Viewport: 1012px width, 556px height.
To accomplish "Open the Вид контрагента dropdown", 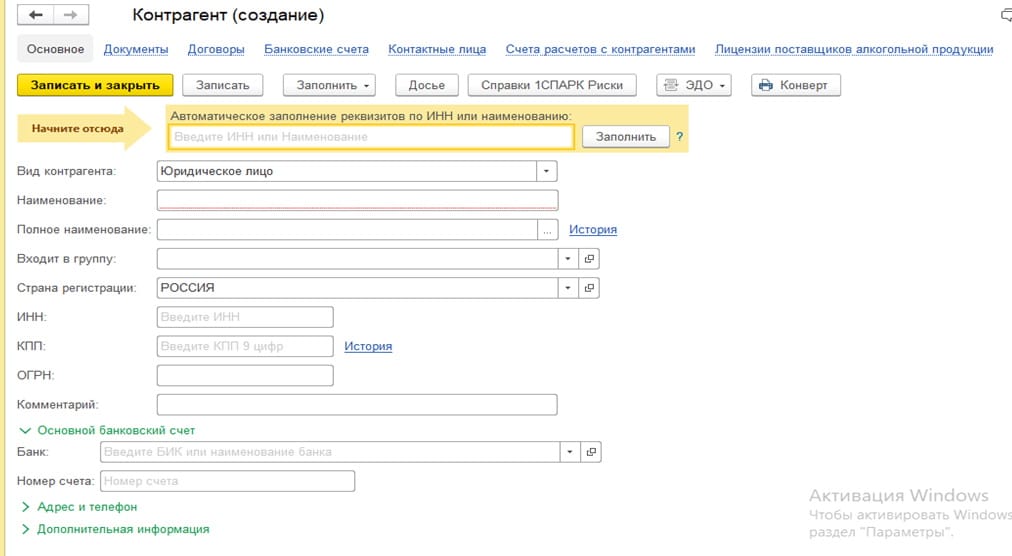I will [x=546, y=171].
